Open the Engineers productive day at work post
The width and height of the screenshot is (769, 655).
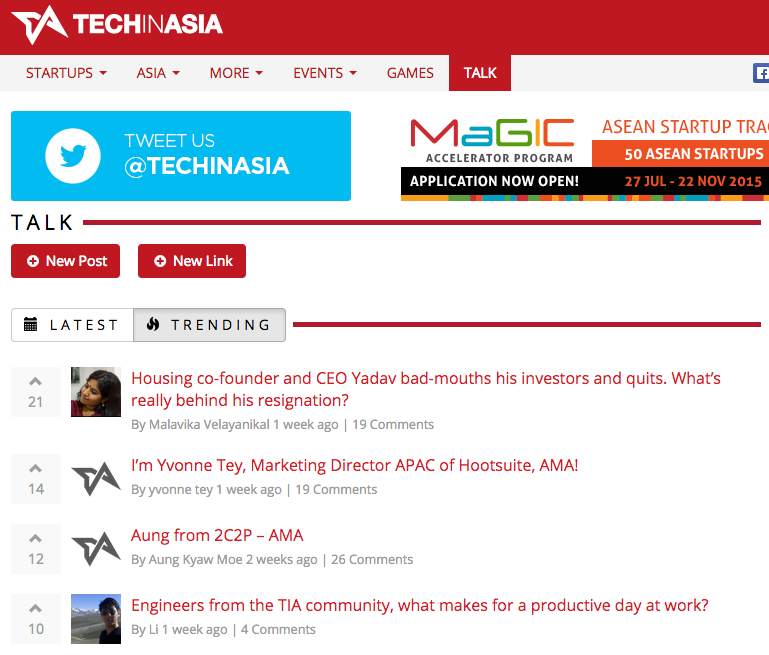pos(420,605)
